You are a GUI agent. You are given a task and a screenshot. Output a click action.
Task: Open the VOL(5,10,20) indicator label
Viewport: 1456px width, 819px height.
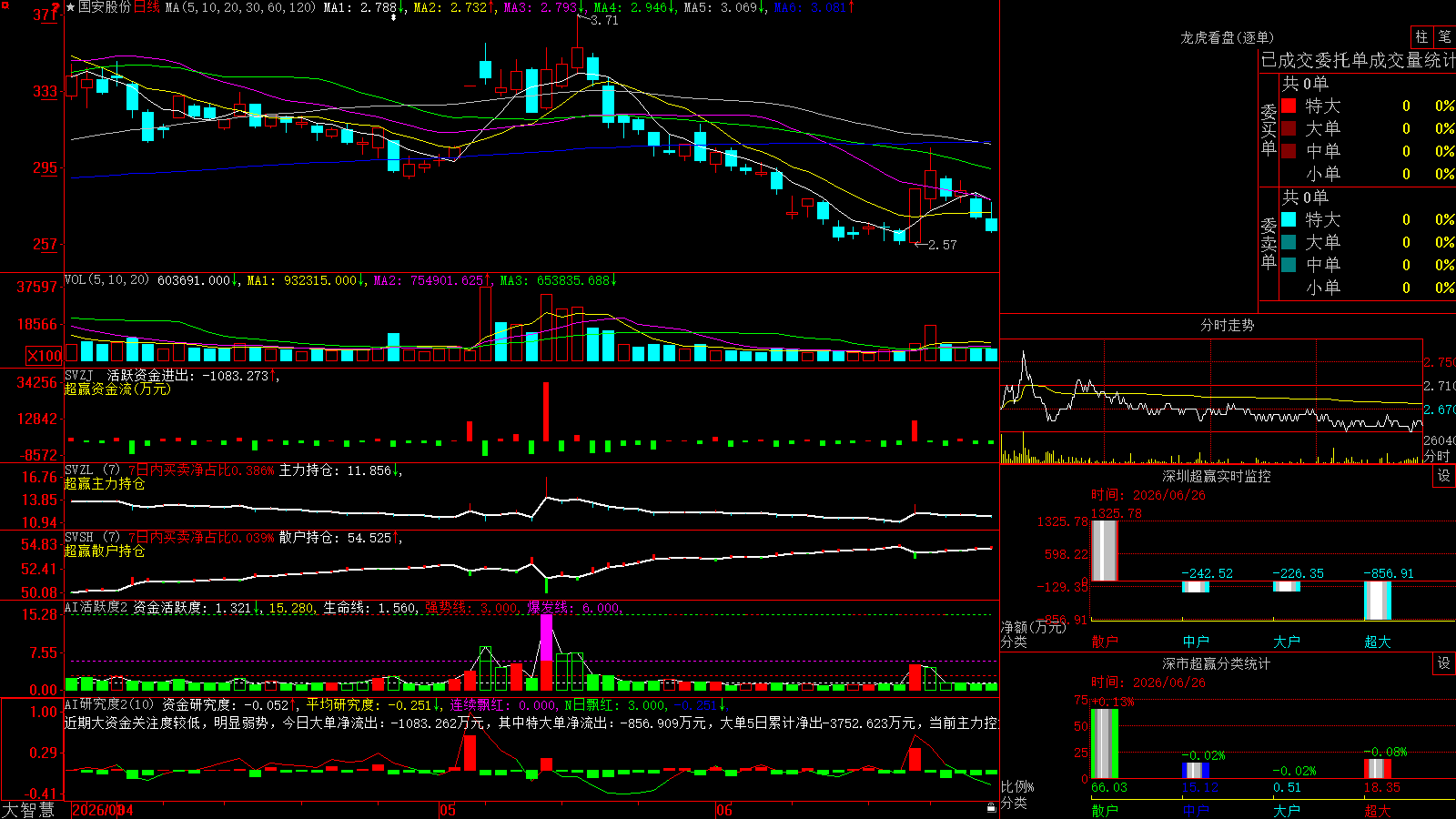(x=106, y=280)
